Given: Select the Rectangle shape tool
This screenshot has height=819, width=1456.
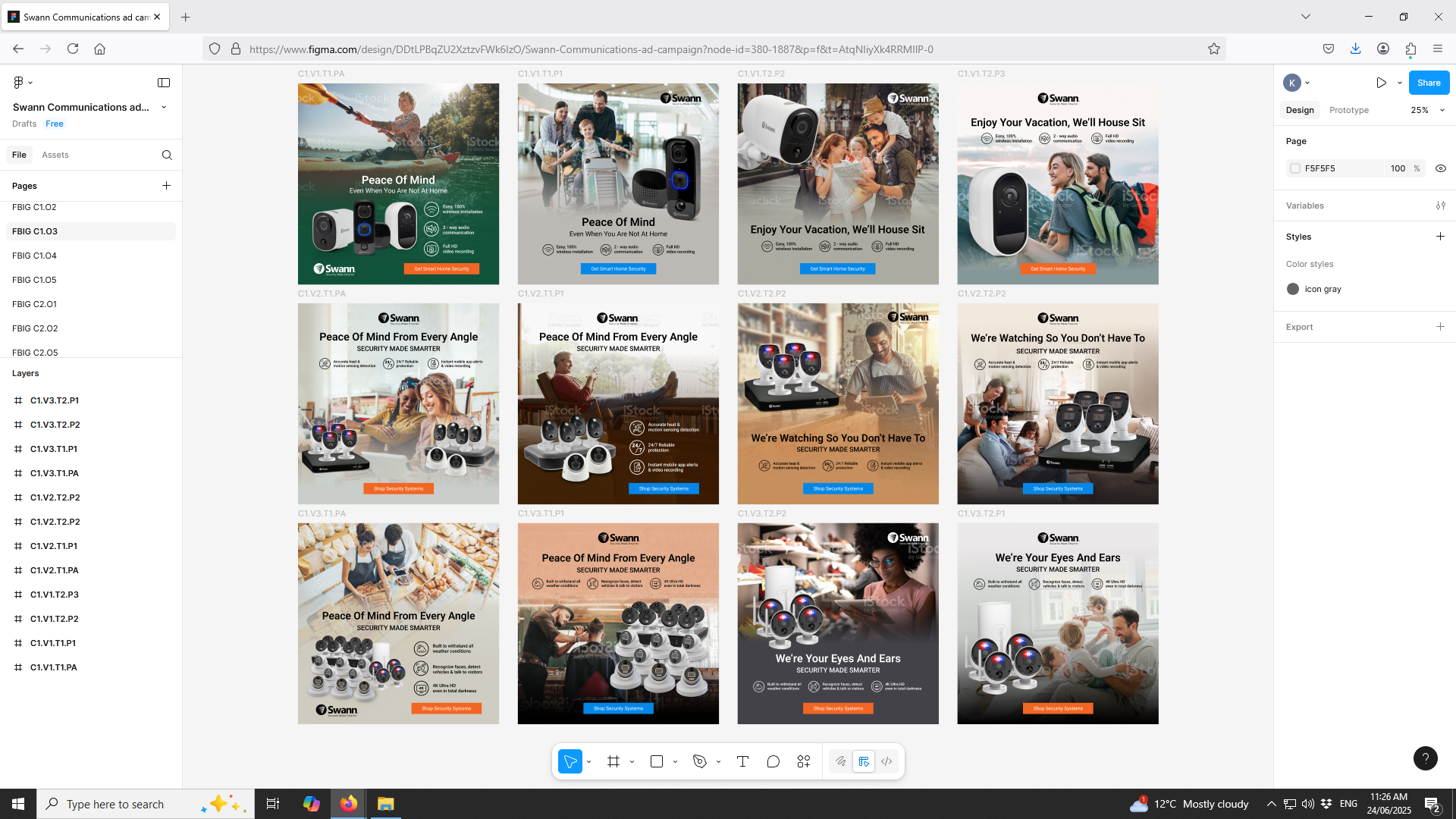Looking at the screenshot, I should tap(657, 761).
